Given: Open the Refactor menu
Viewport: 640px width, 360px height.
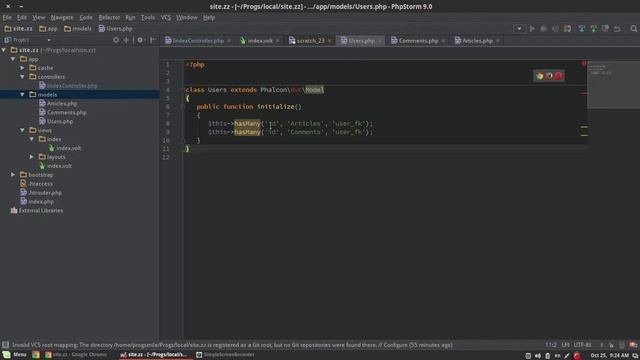Looking at the screenshot, I should (x=109, y=18).
